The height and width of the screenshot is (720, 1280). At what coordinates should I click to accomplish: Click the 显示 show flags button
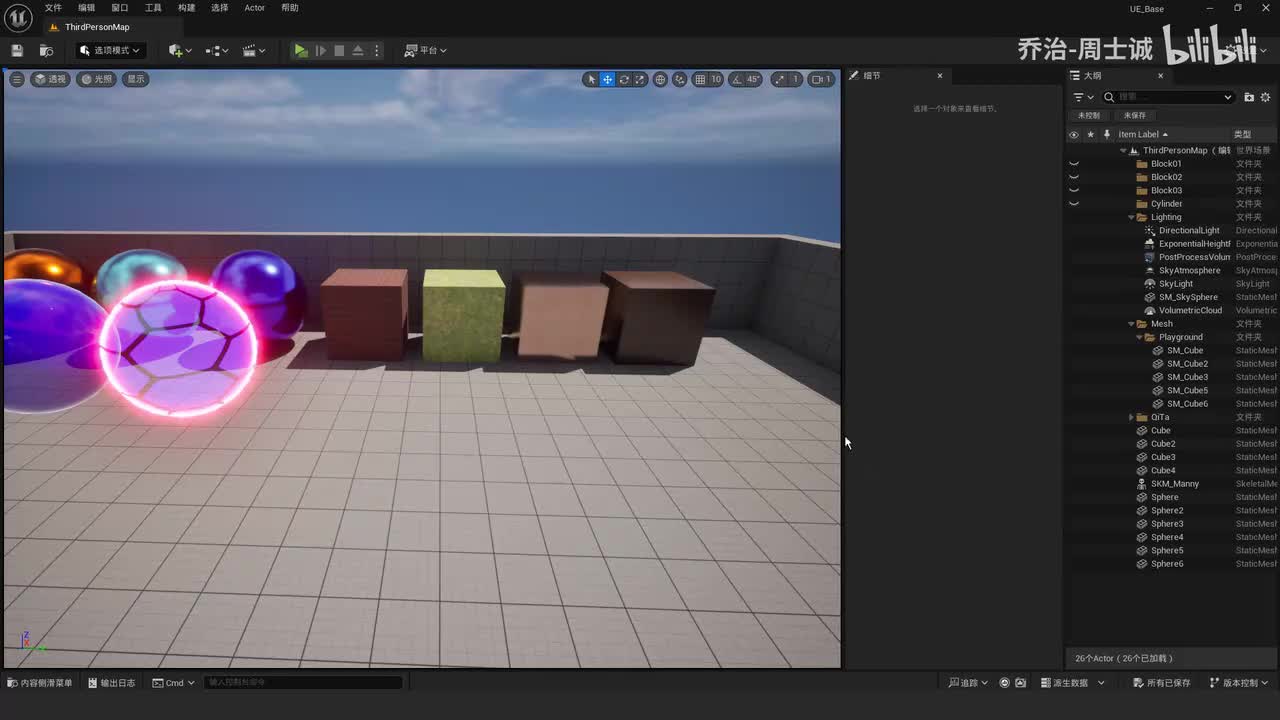tap(136, 79)
